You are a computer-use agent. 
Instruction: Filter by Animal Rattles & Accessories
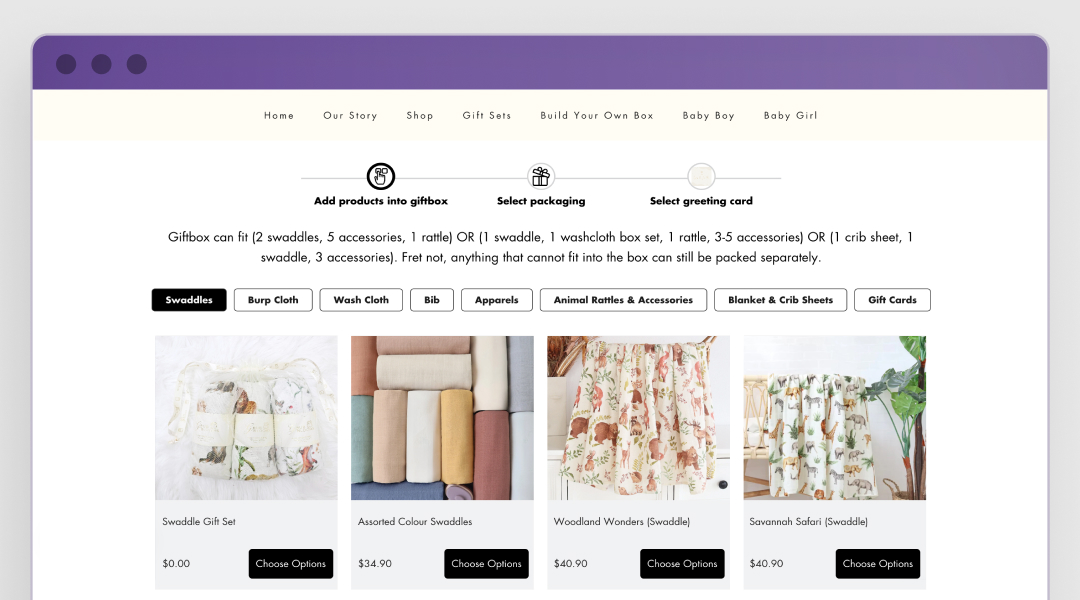pos(623,300)
